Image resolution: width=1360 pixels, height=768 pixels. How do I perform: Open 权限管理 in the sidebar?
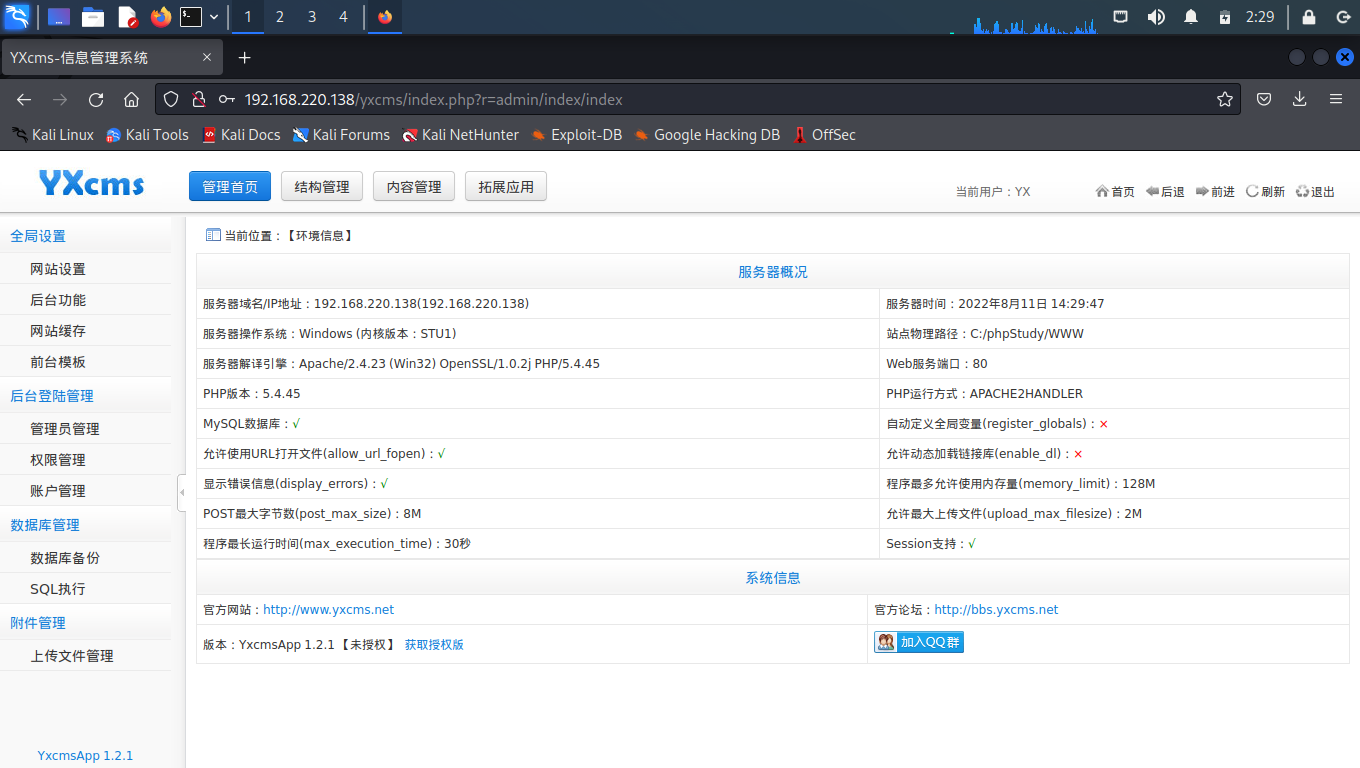coord(85,460)
